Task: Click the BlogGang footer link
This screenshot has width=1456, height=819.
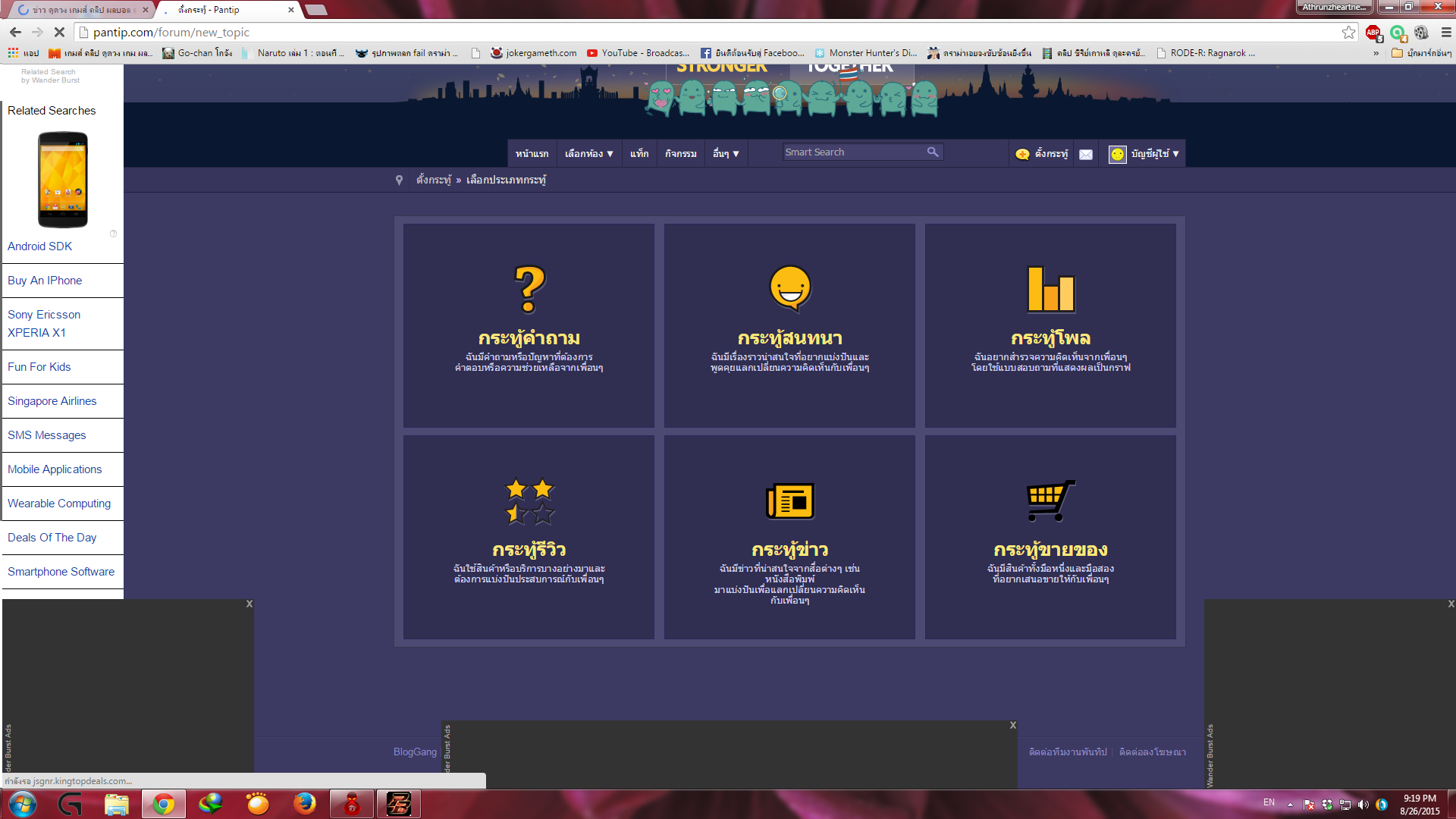Action: (x=415, y=752)
